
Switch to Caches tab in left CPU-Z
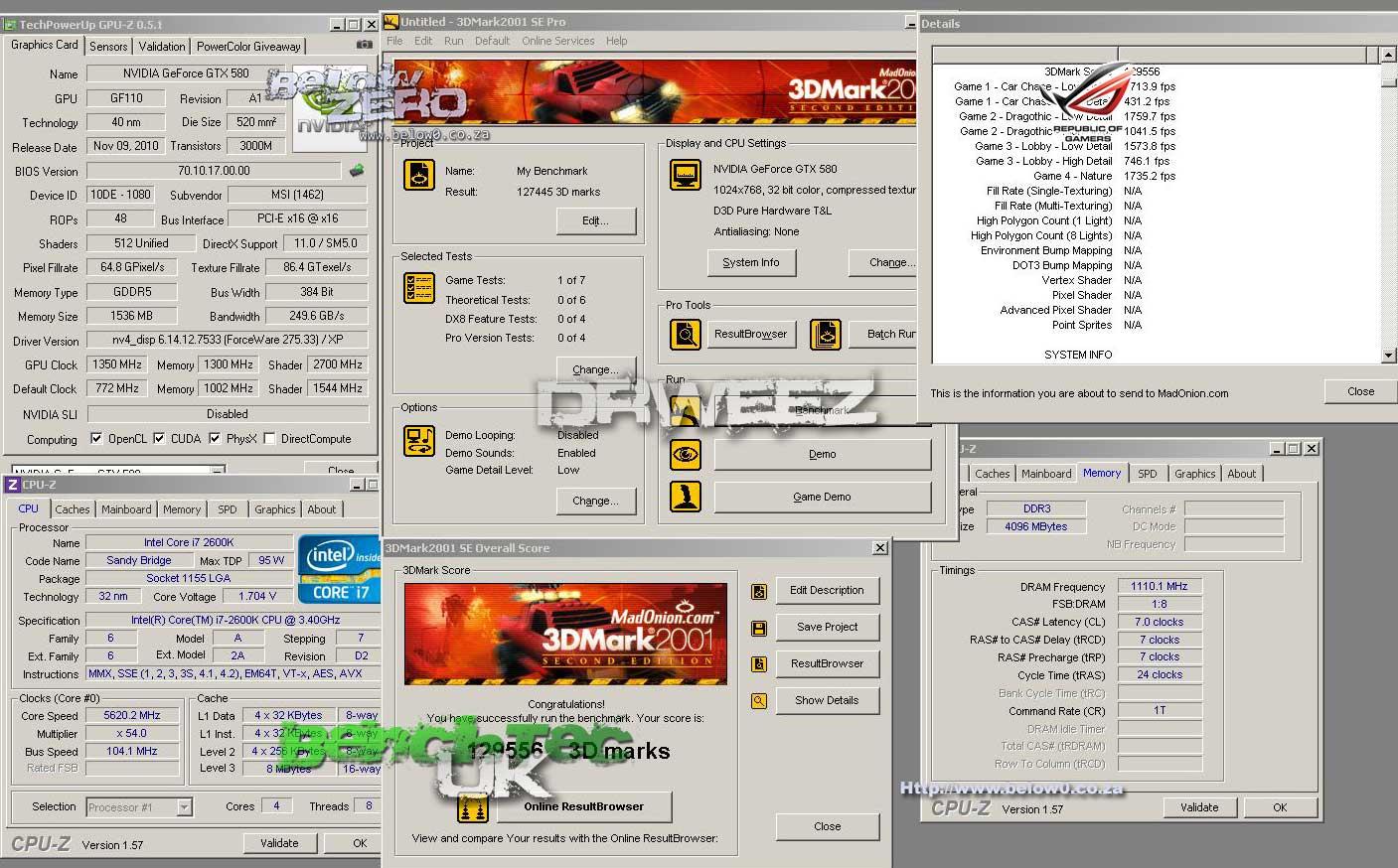(x=73, y=509)
